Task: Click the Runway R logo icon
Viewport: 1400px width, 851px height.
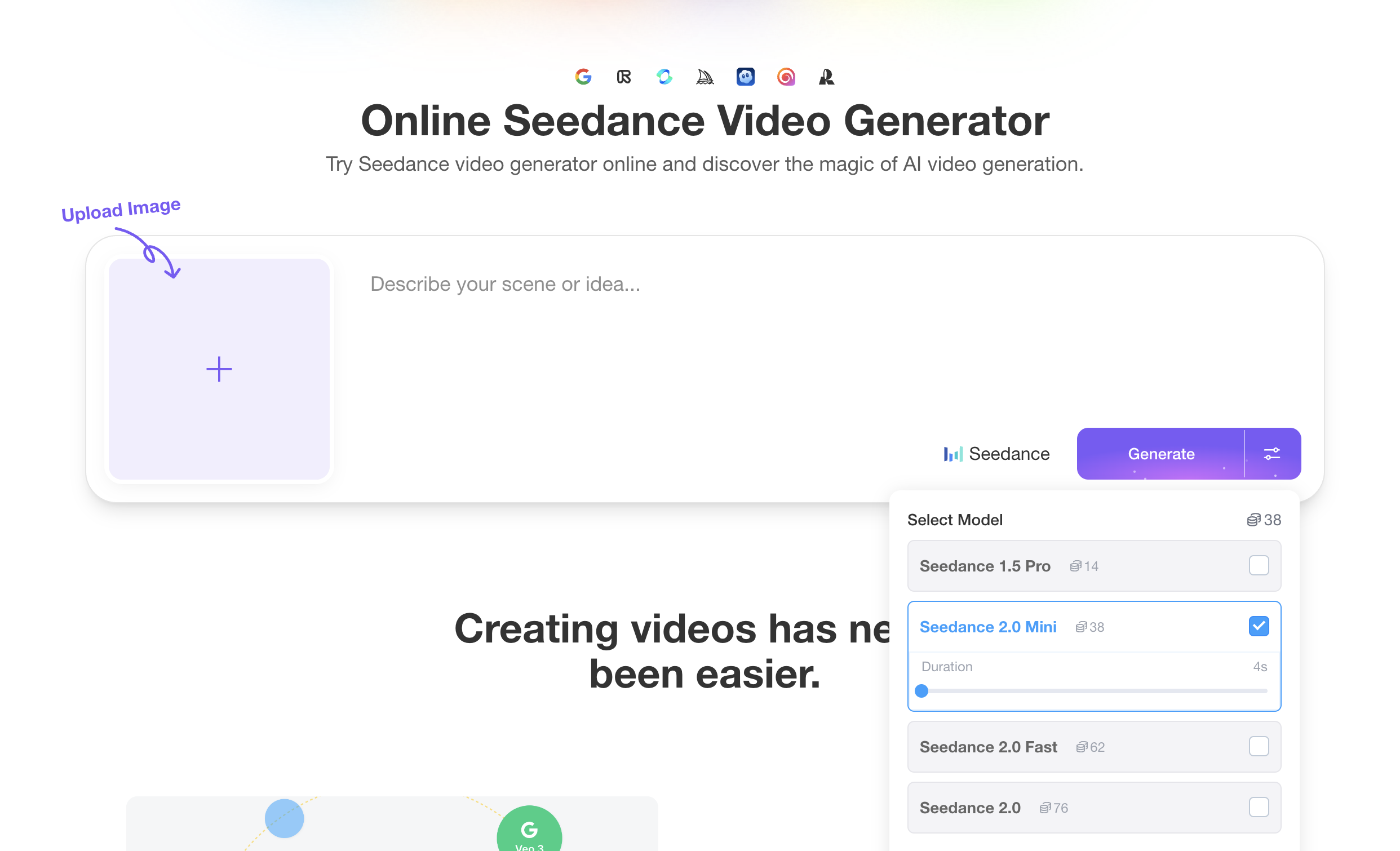Action: 624,77
